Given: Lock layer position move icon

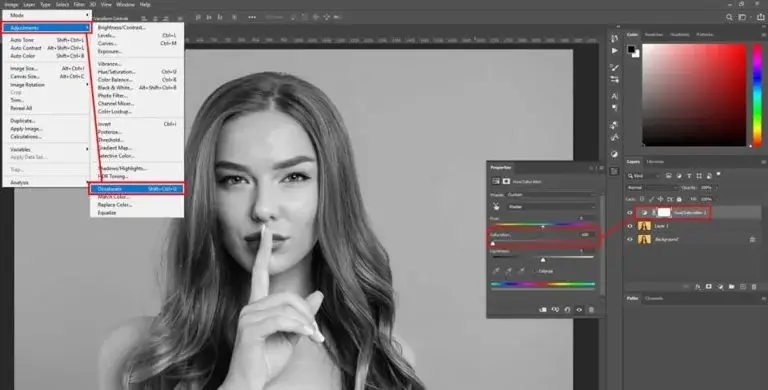Looking at the screenshot, I should click(660, 199).
